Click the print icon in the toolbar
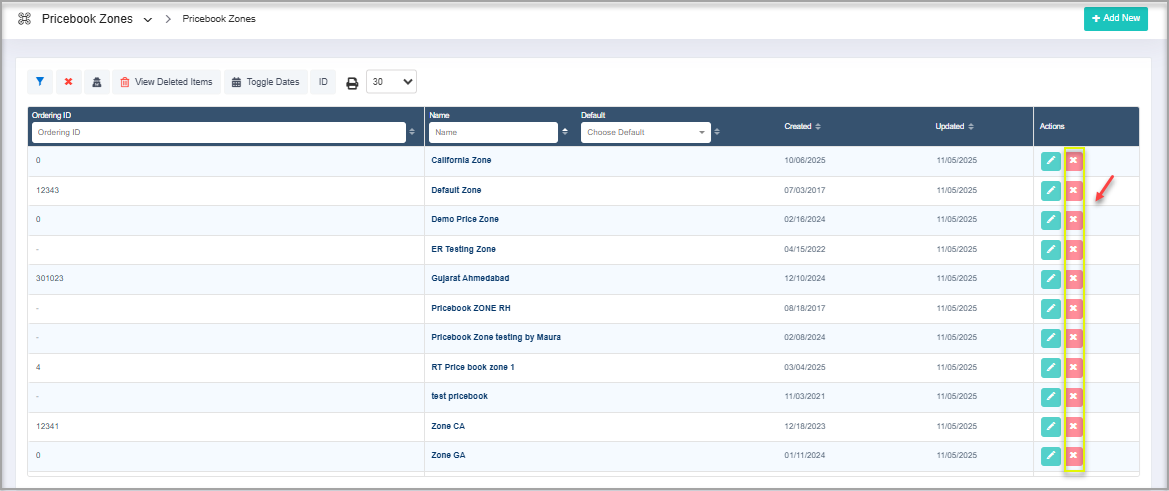1169x491 pixels. point(352,83)
